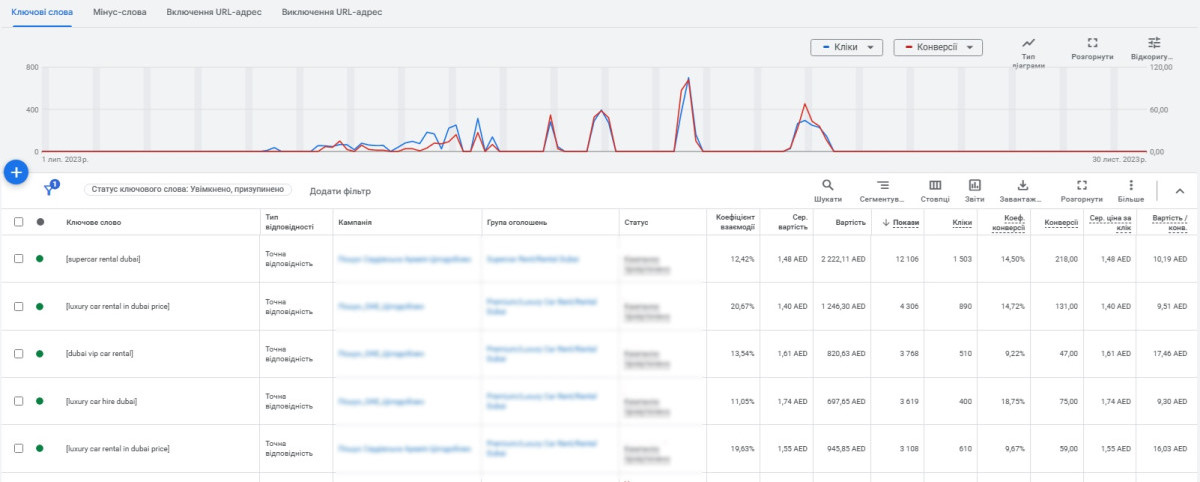The image size is (1200, 482).
Task: Click the Завантажити download icon
Action: tap(1022, 185)
